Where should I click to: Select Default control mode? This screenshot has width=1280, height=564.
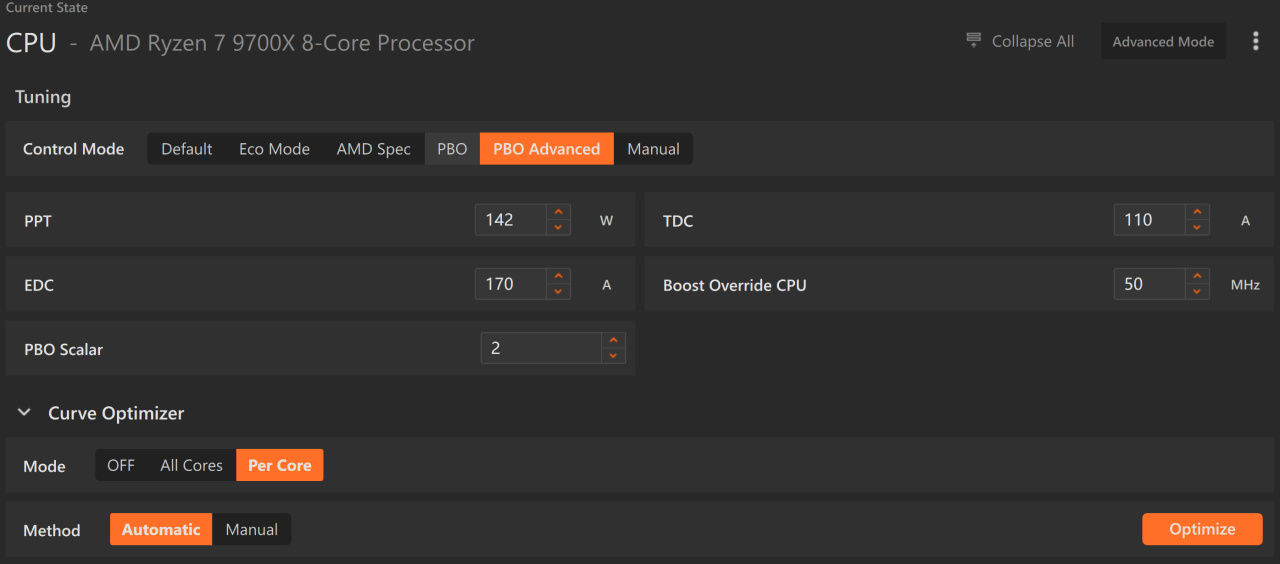coord(187,149)
